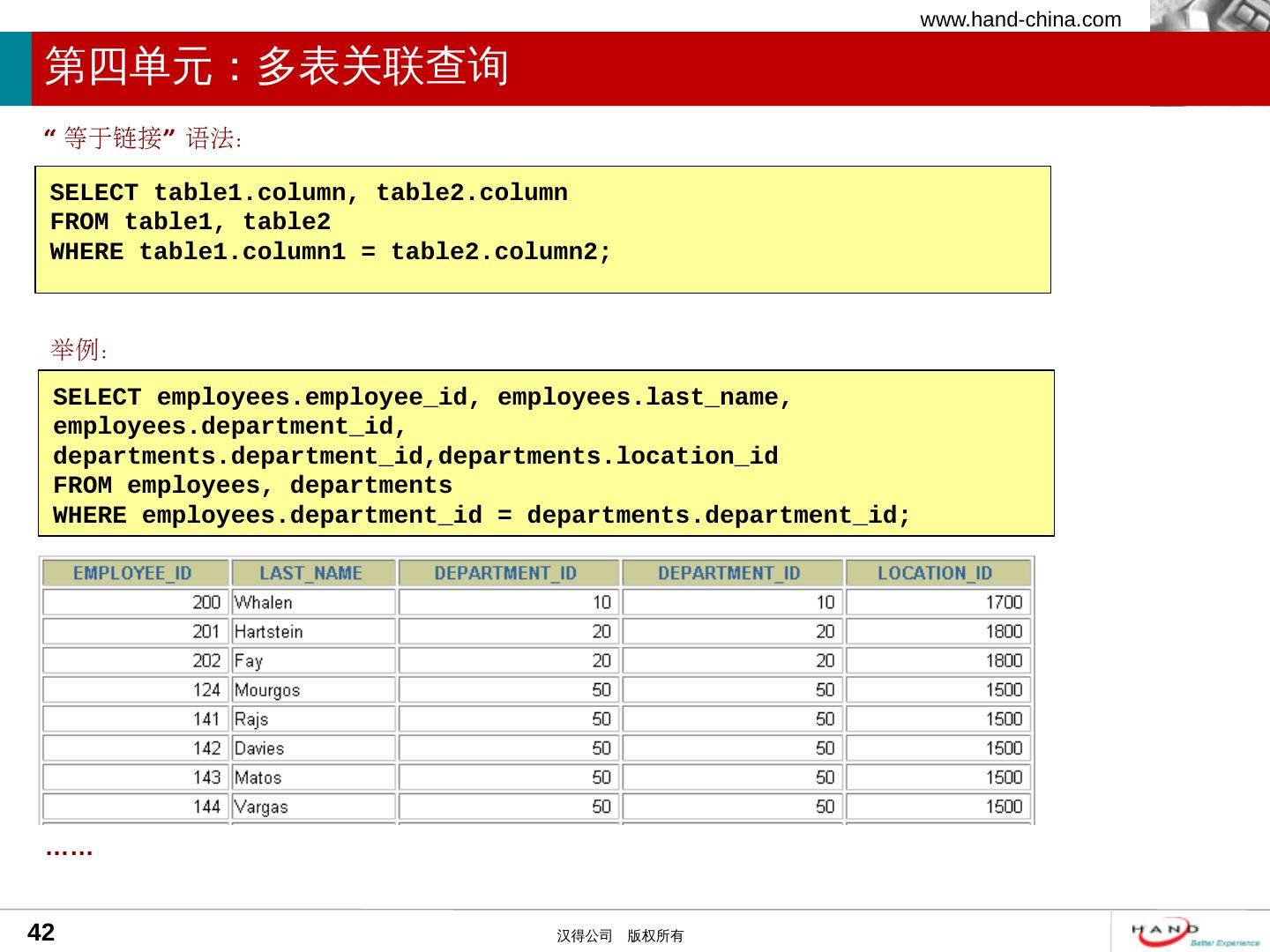Click the LOCATION_ID column header

[x=937, y=574]
